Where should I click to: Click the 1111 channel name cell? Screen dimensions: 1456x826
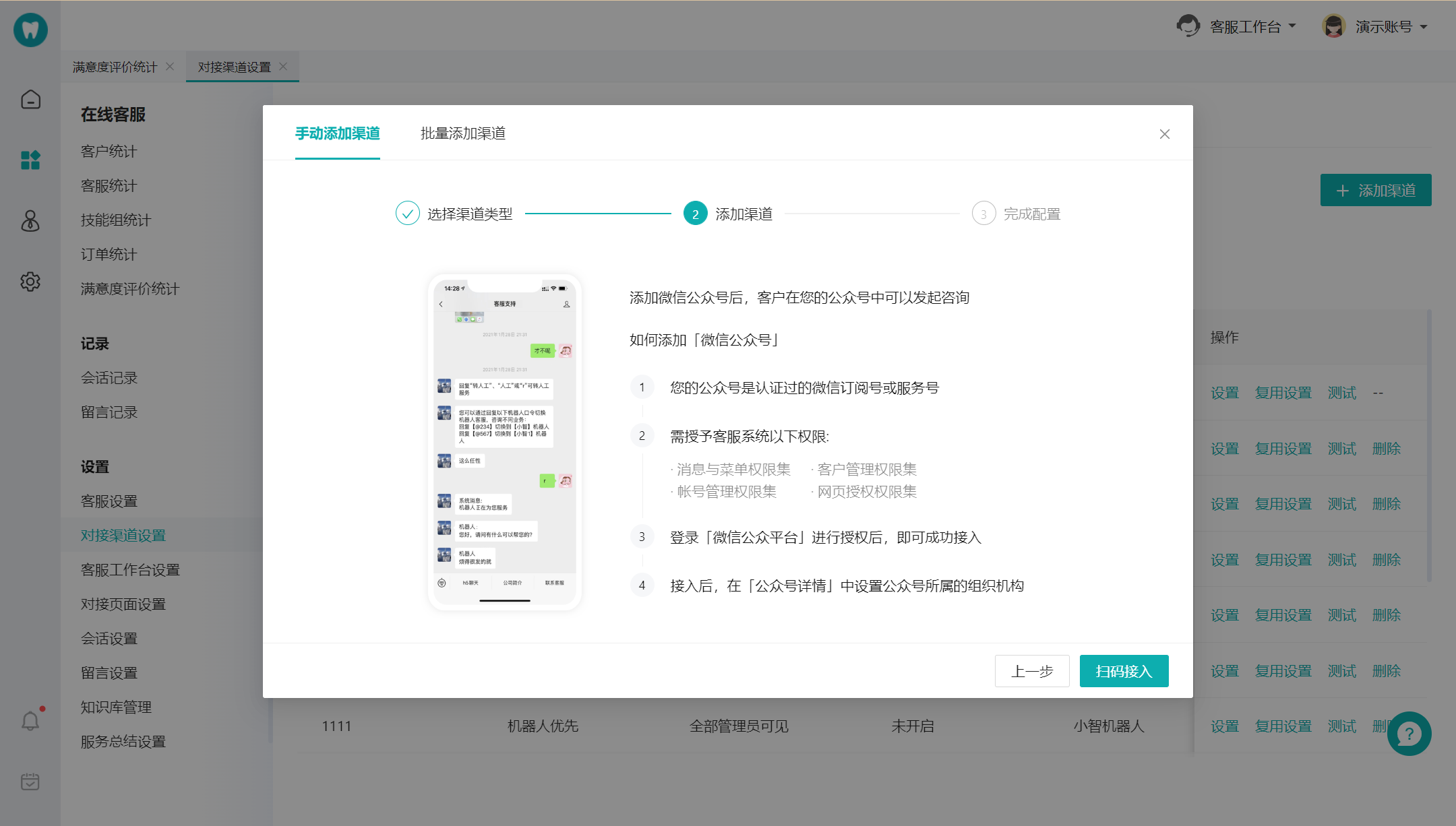(x=336, y=726)
